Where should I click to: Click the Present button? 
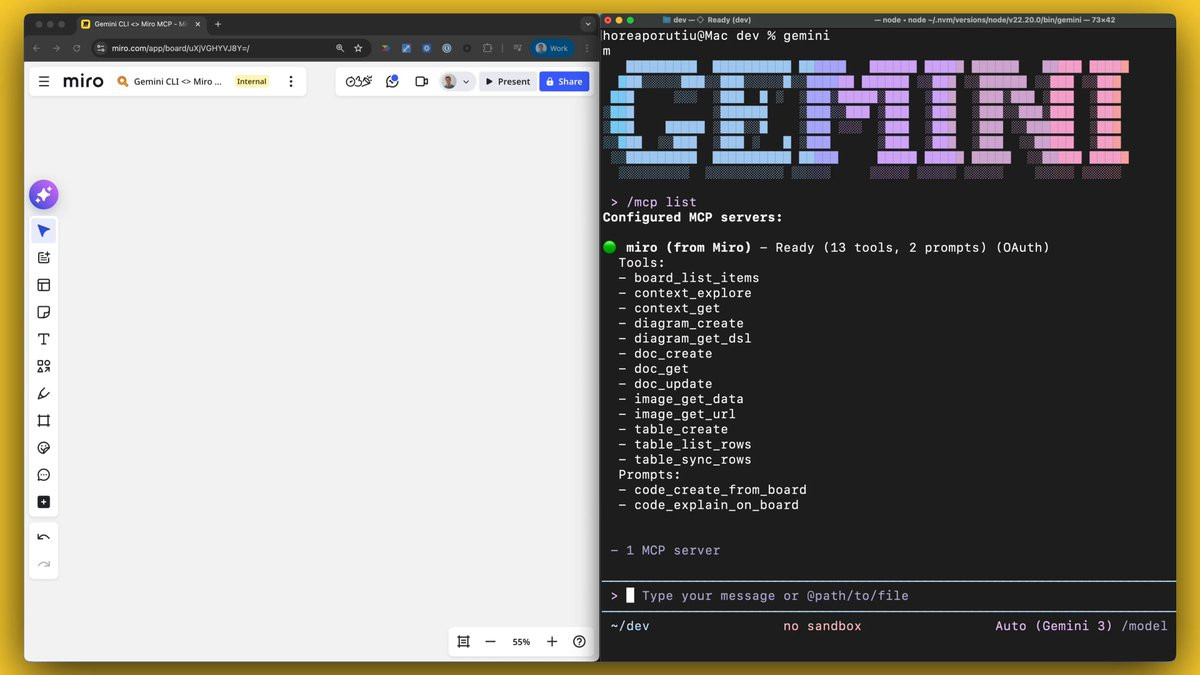tap(507, 81)
